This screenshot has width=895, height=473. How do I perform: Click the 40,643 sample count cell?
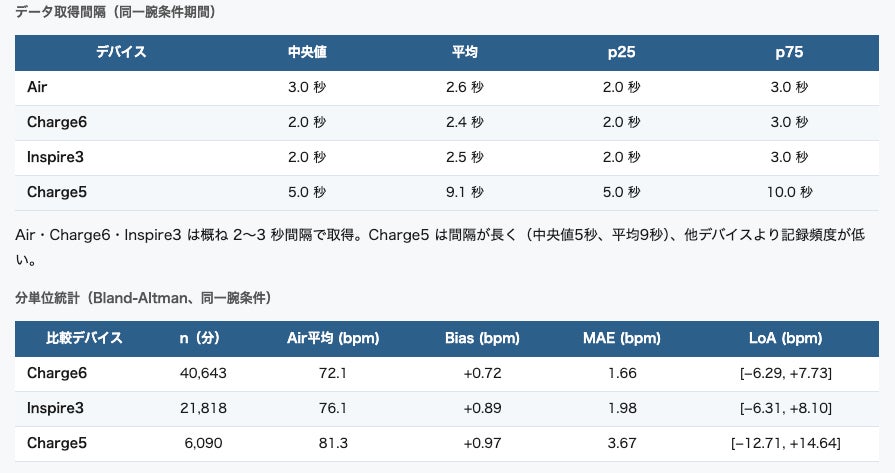[203, 373]
